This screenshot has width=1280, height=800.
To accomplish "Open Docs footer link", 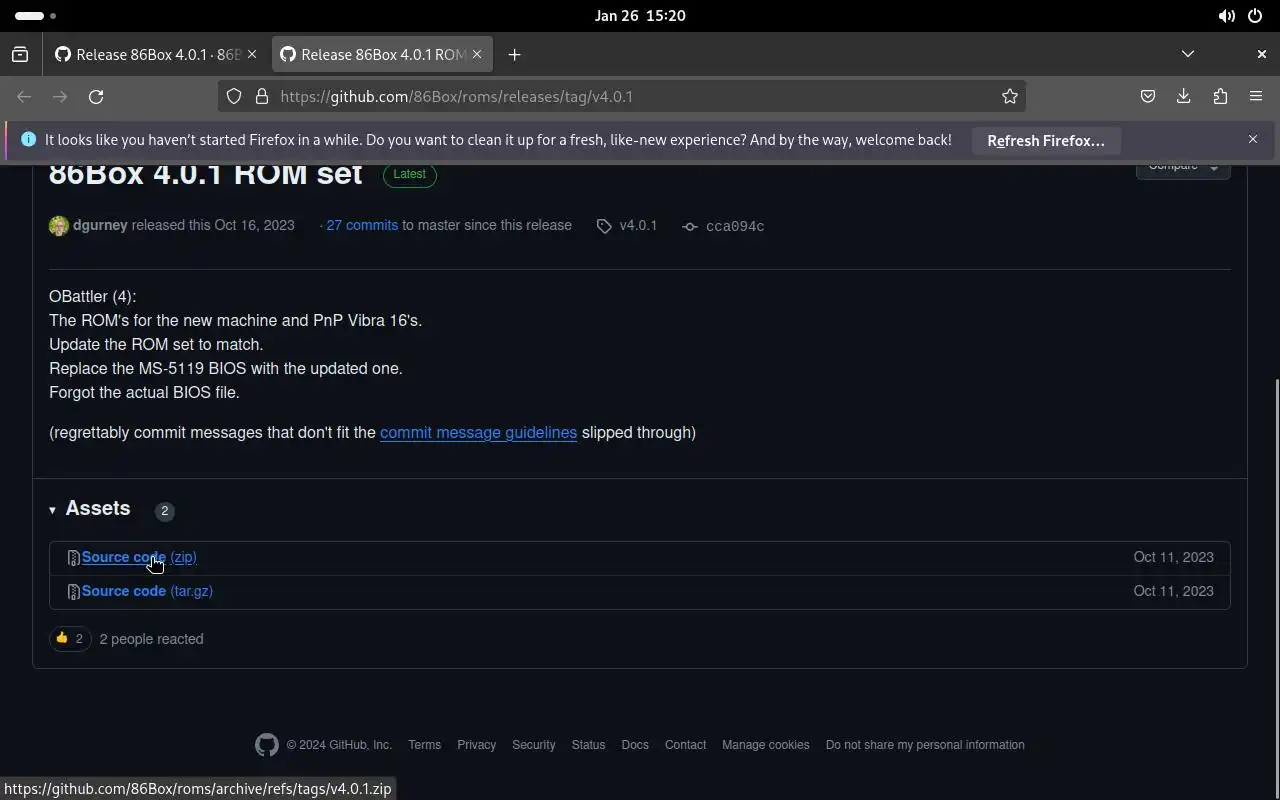I will point(635,745).
